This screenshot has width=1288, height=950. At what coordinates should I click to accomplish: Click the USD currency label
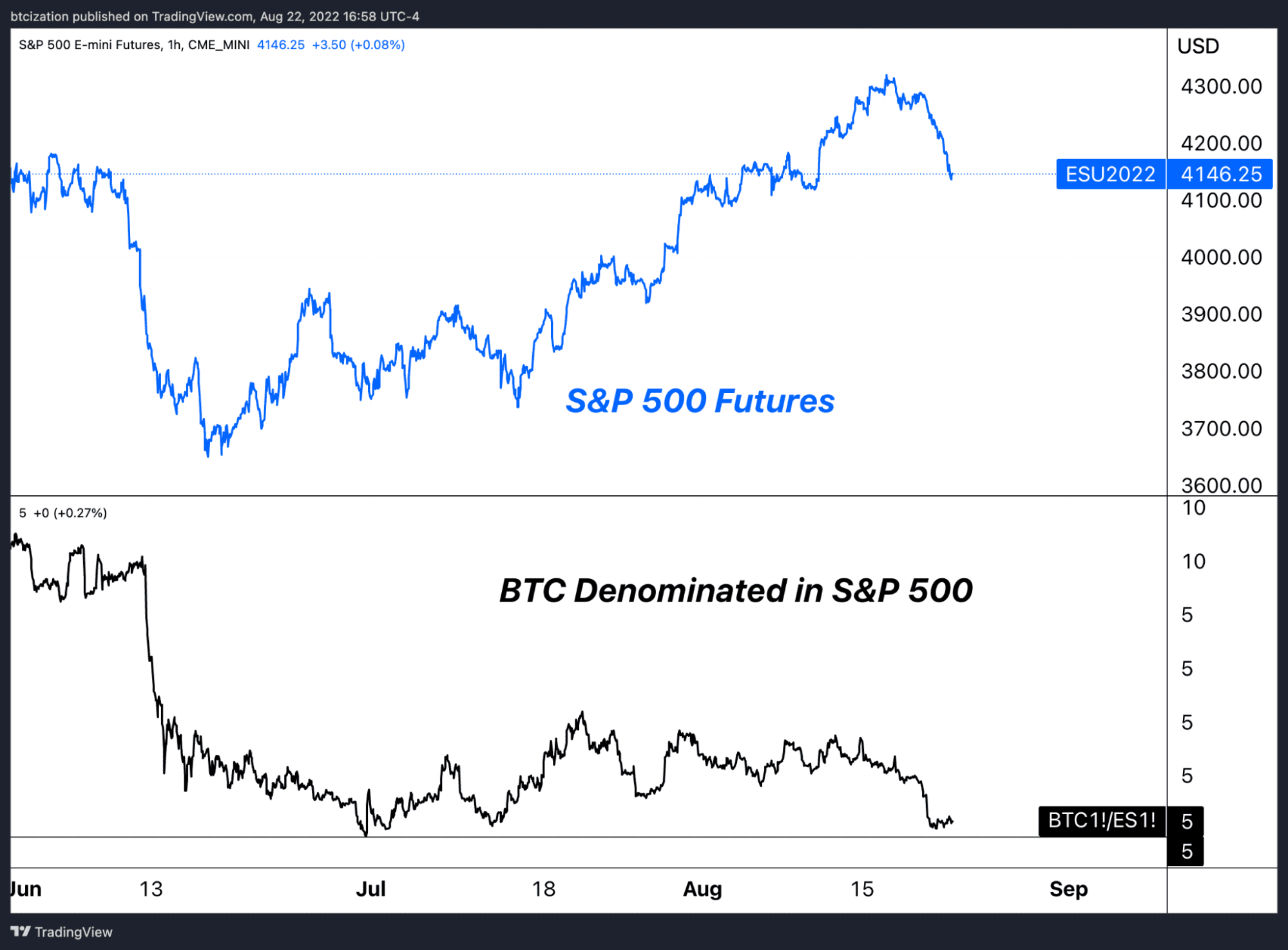tap(1198, 46)
